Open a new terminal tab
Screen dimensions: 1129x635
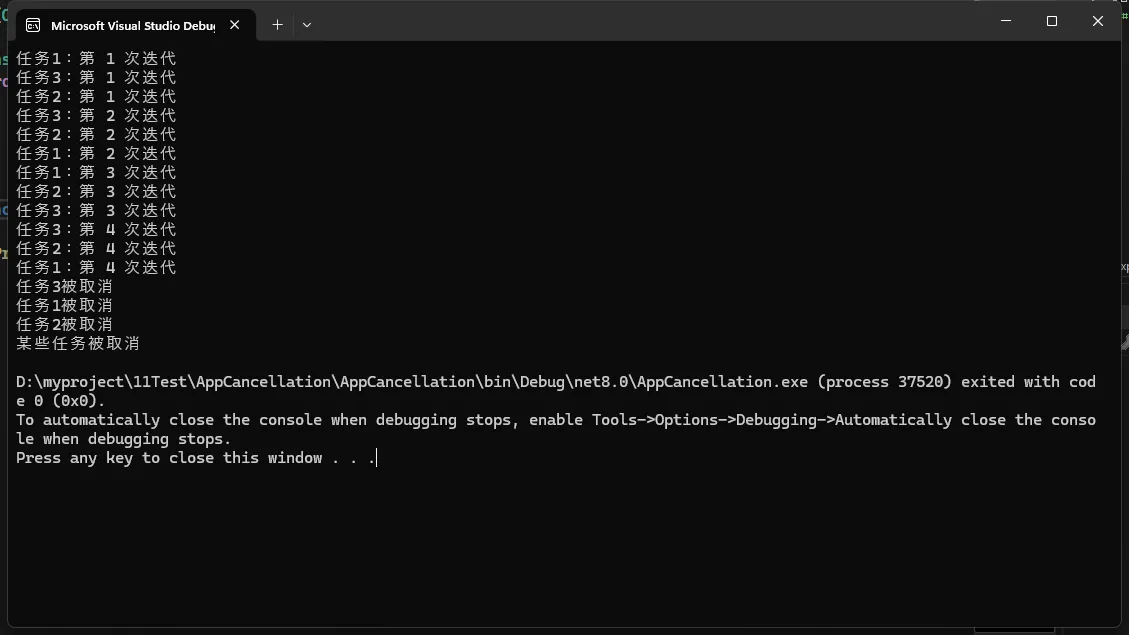[277, 25]
